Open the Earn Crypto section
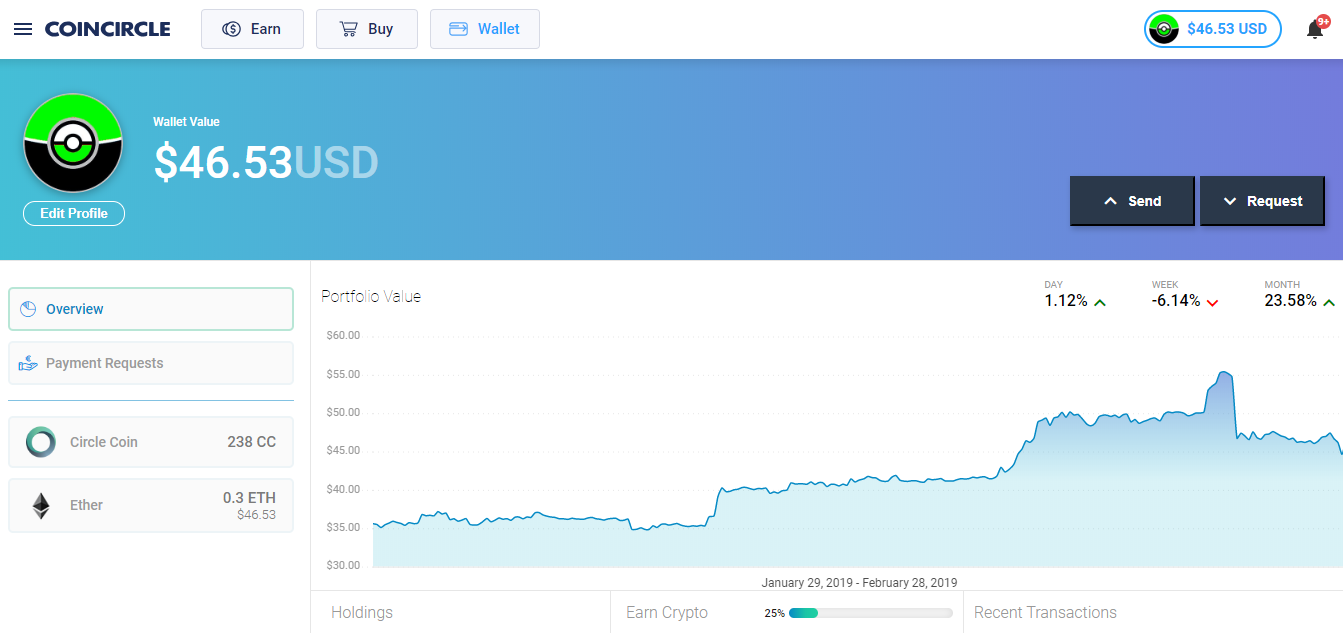The width and height of the screenshot is (1343, 633). point(666,612)
